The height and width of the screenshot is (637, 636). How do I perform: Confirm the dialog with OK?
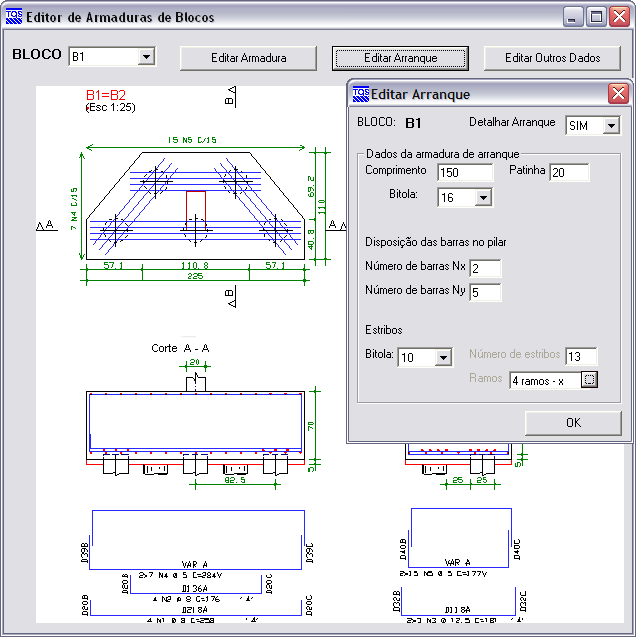(573, 422)
